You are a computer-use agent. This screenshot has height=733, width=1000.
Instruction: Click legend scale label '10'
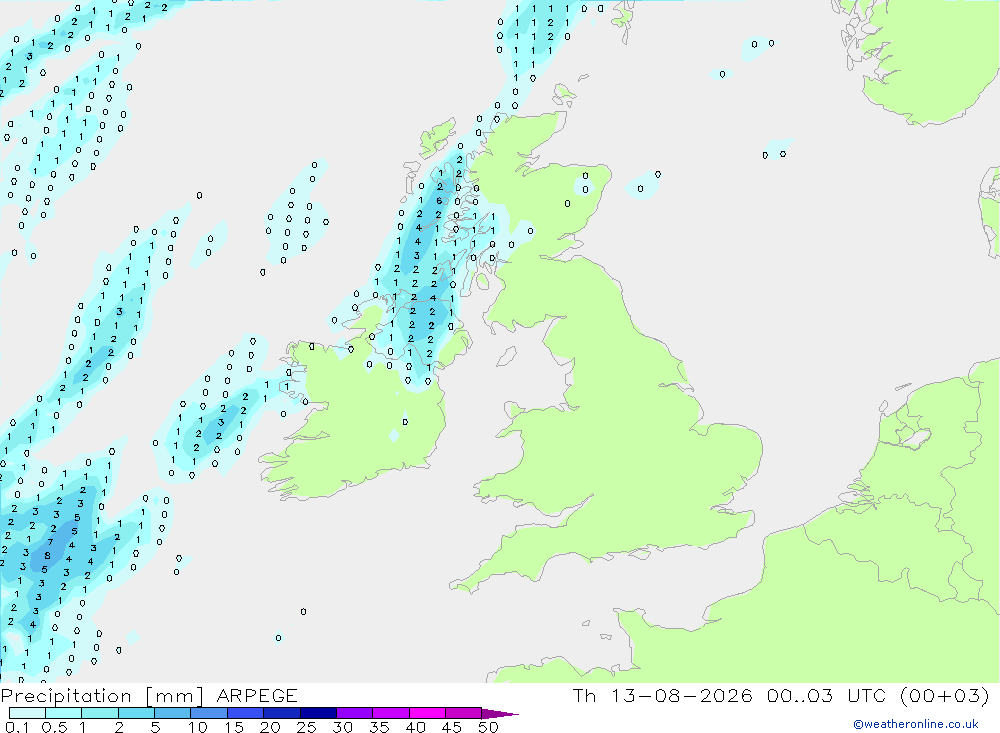coord(198,727)
